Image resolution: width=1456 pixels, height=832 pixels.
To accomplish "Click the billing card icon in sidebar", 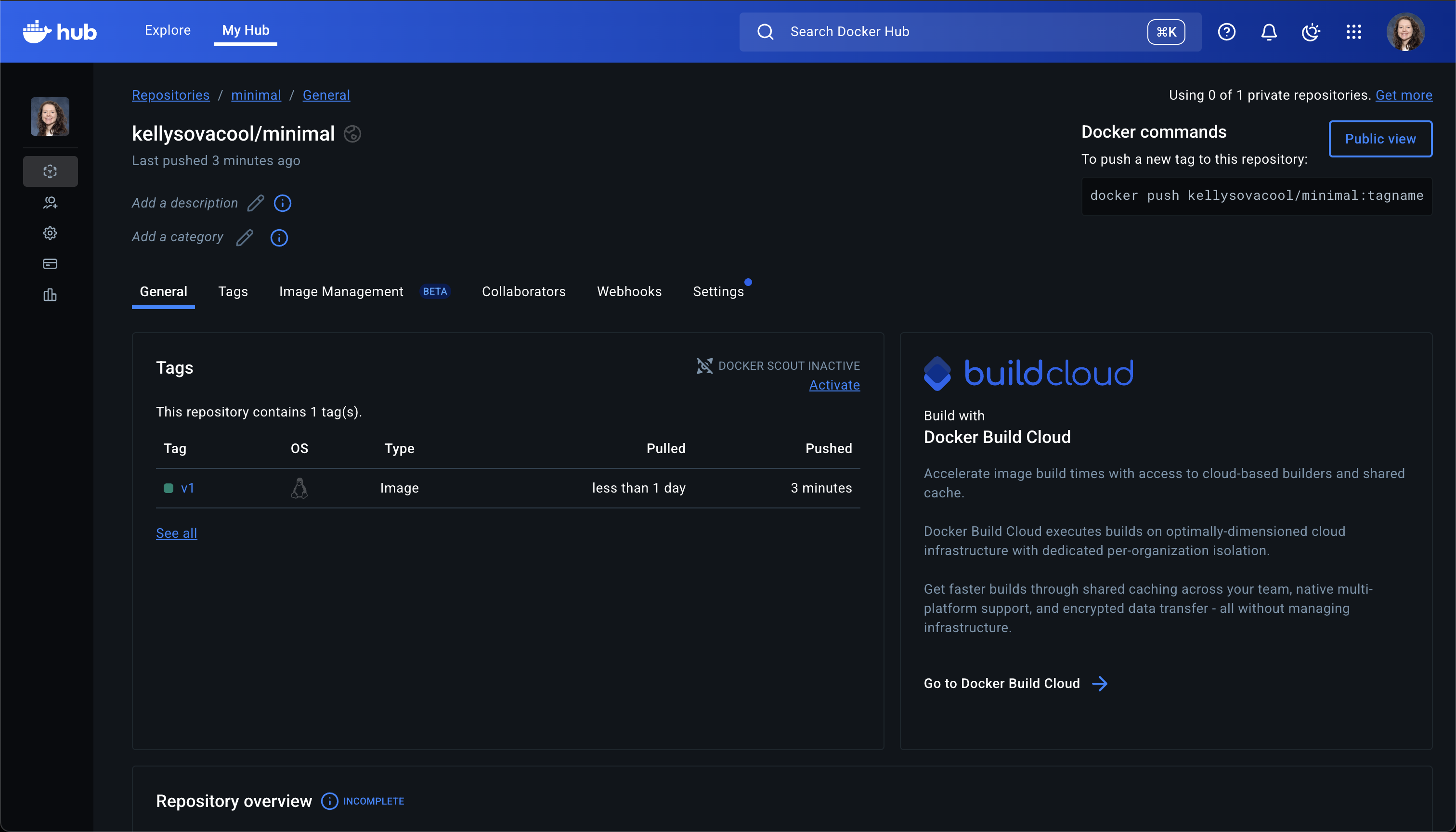I will click(x=50, y=264).
